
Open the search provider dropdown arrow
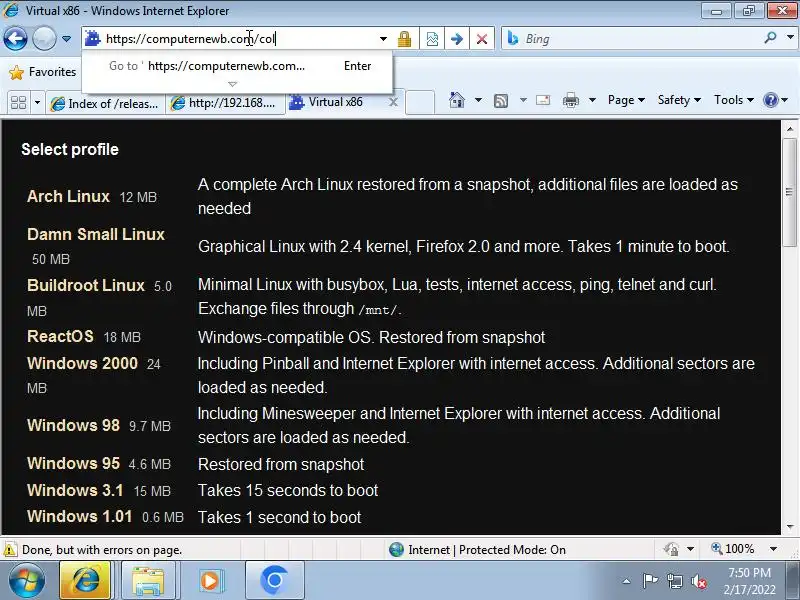[x=790, y=37]
